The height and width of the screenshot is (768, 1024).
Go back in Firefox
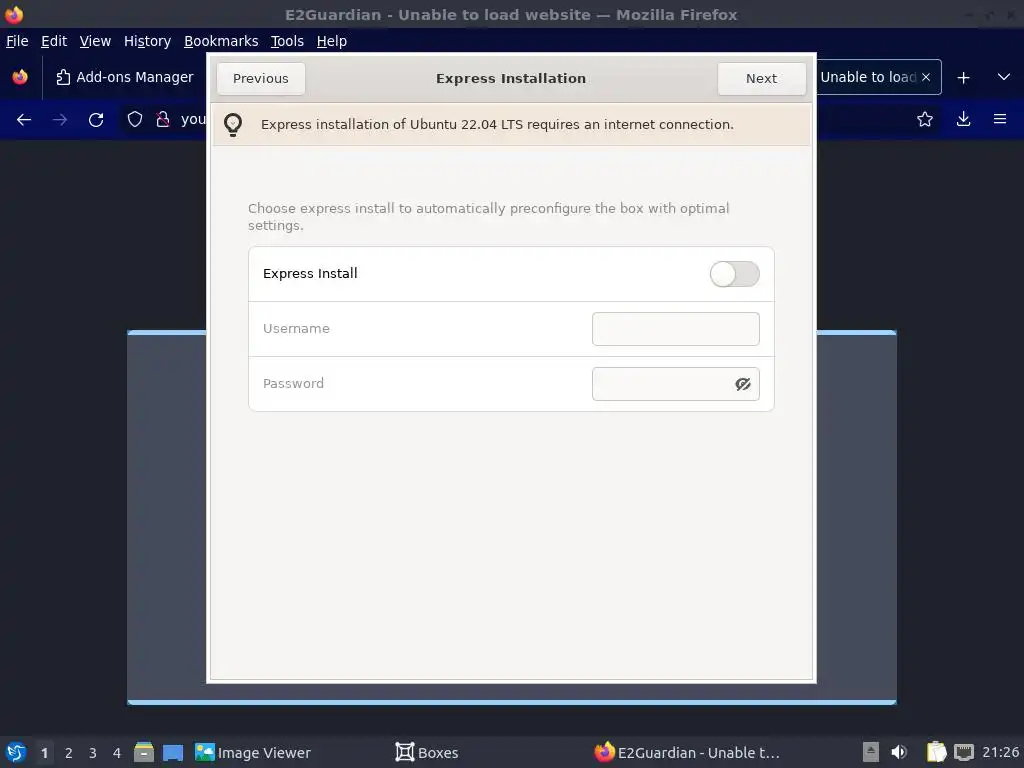(x=24, y=120)
